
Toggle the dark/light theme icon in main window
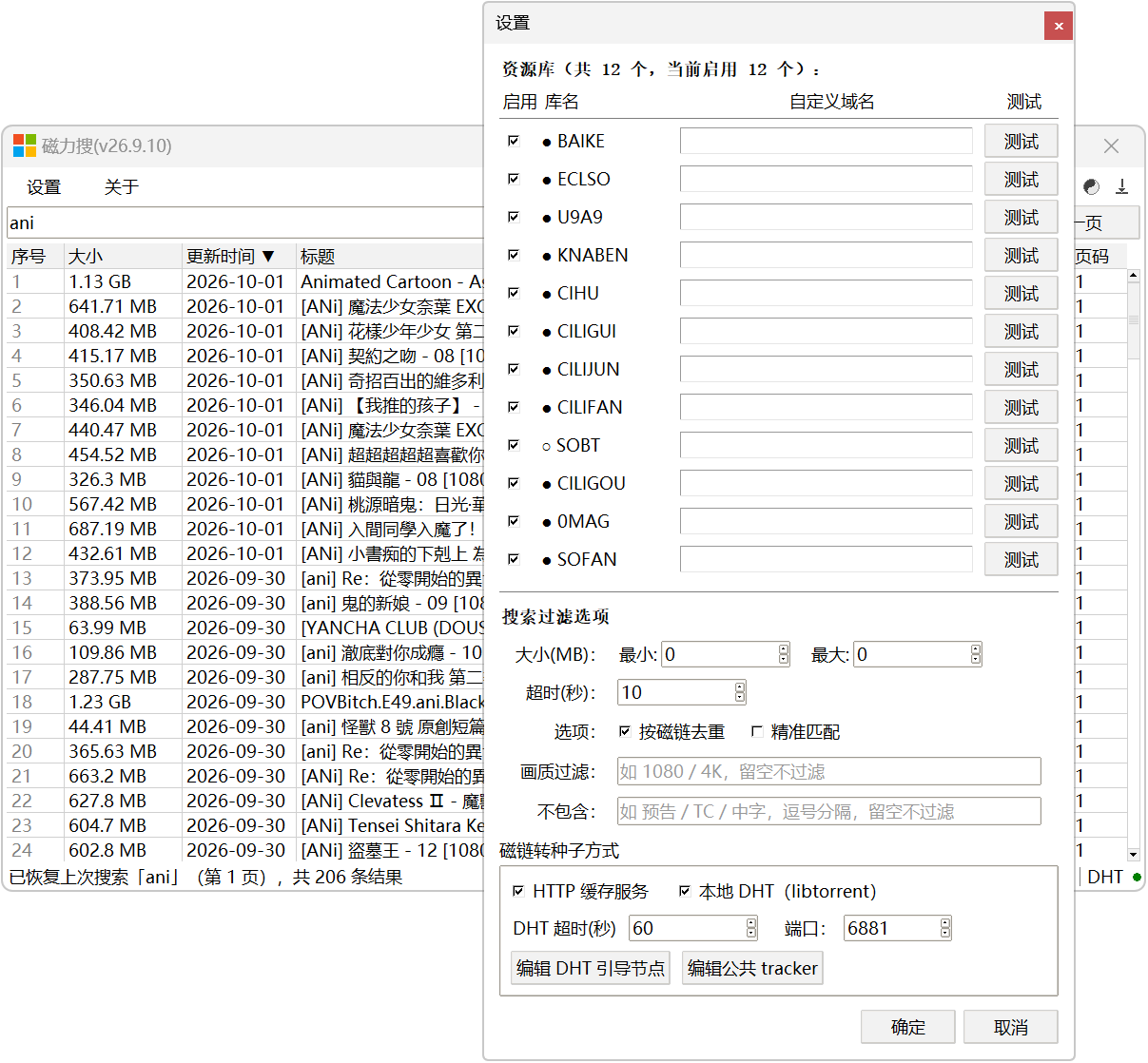tap(1091, 187)
